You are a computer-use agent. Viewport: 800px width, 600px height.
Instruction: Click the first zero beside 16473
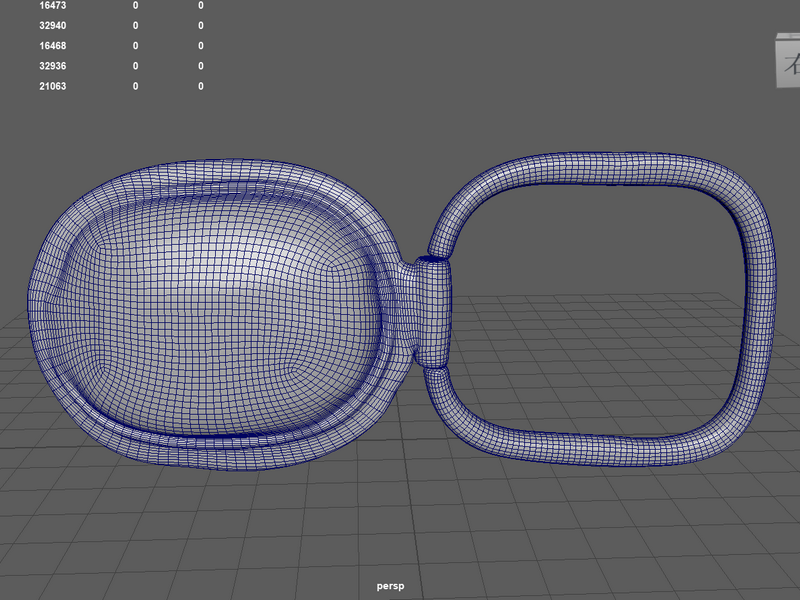135,6
